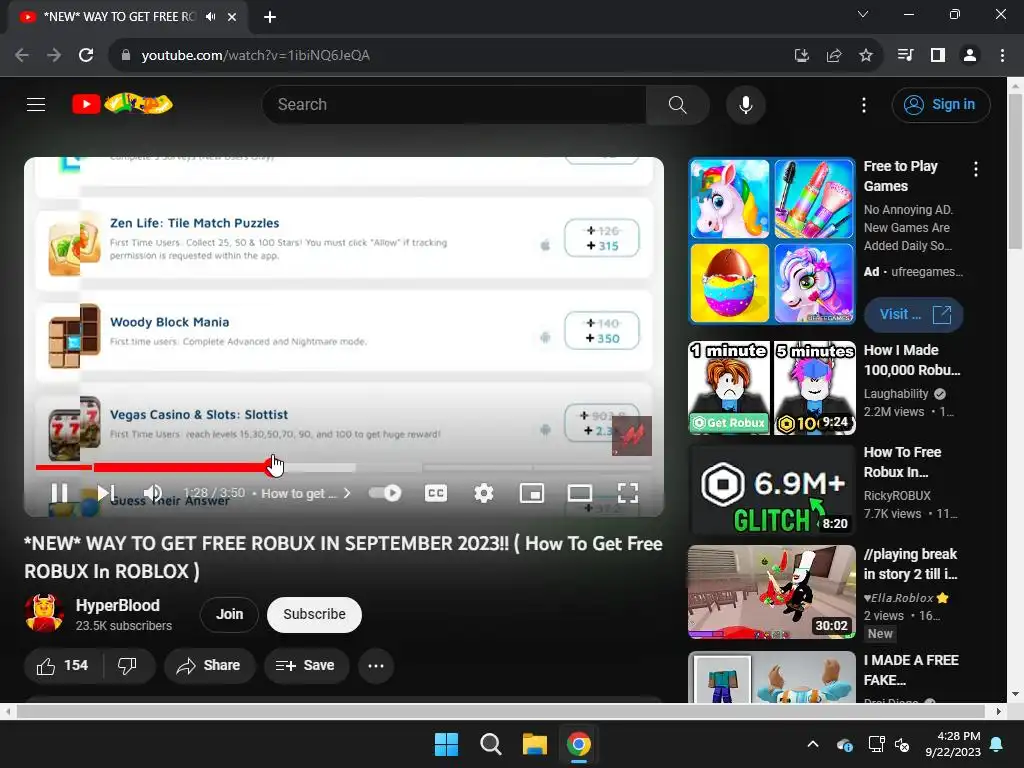Enter full screen mode
Screen dimensions: 1024x768
click(628, 493)
